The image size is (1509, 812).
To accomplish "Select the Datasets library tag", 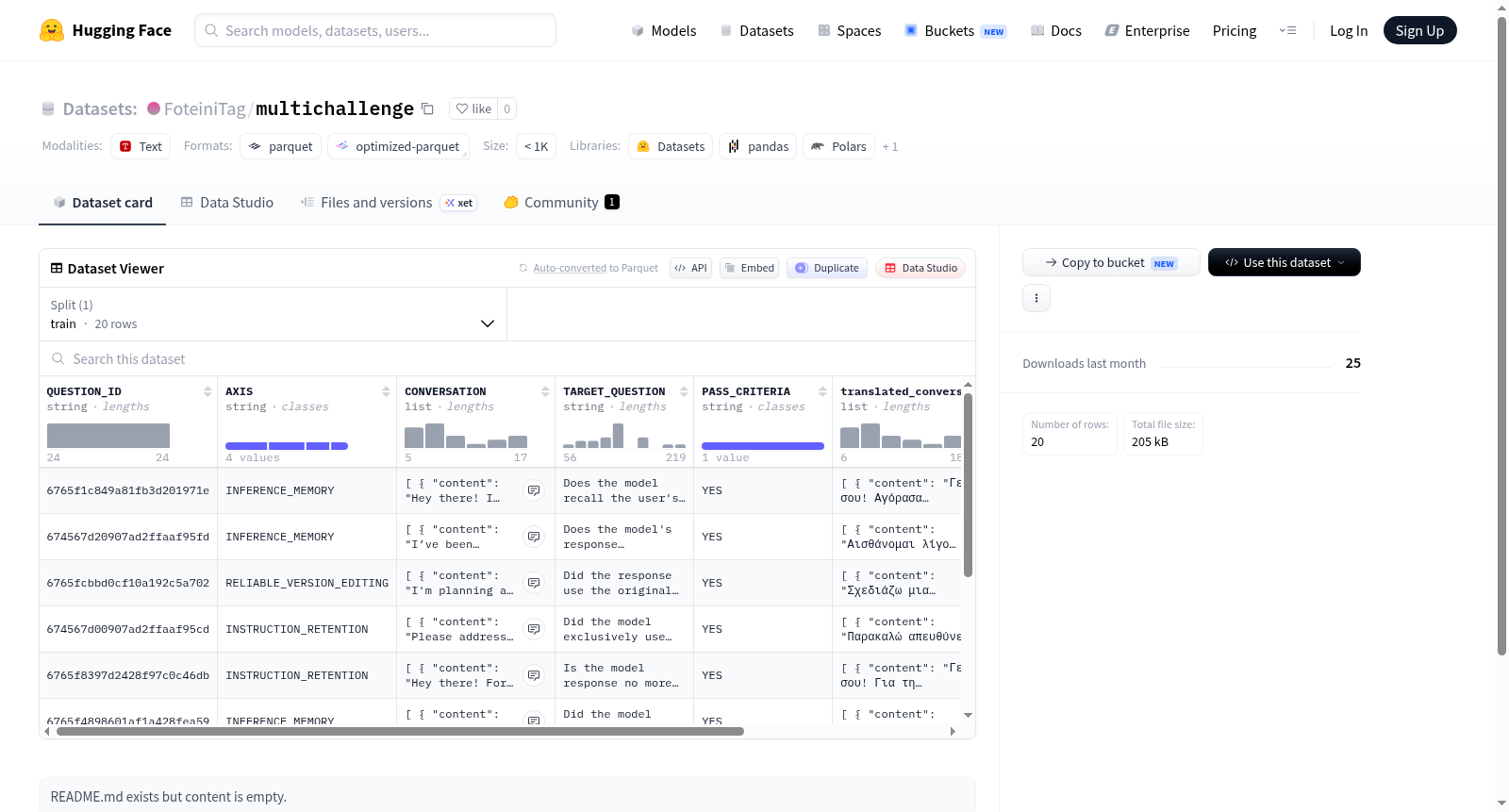I will point(671,146).
